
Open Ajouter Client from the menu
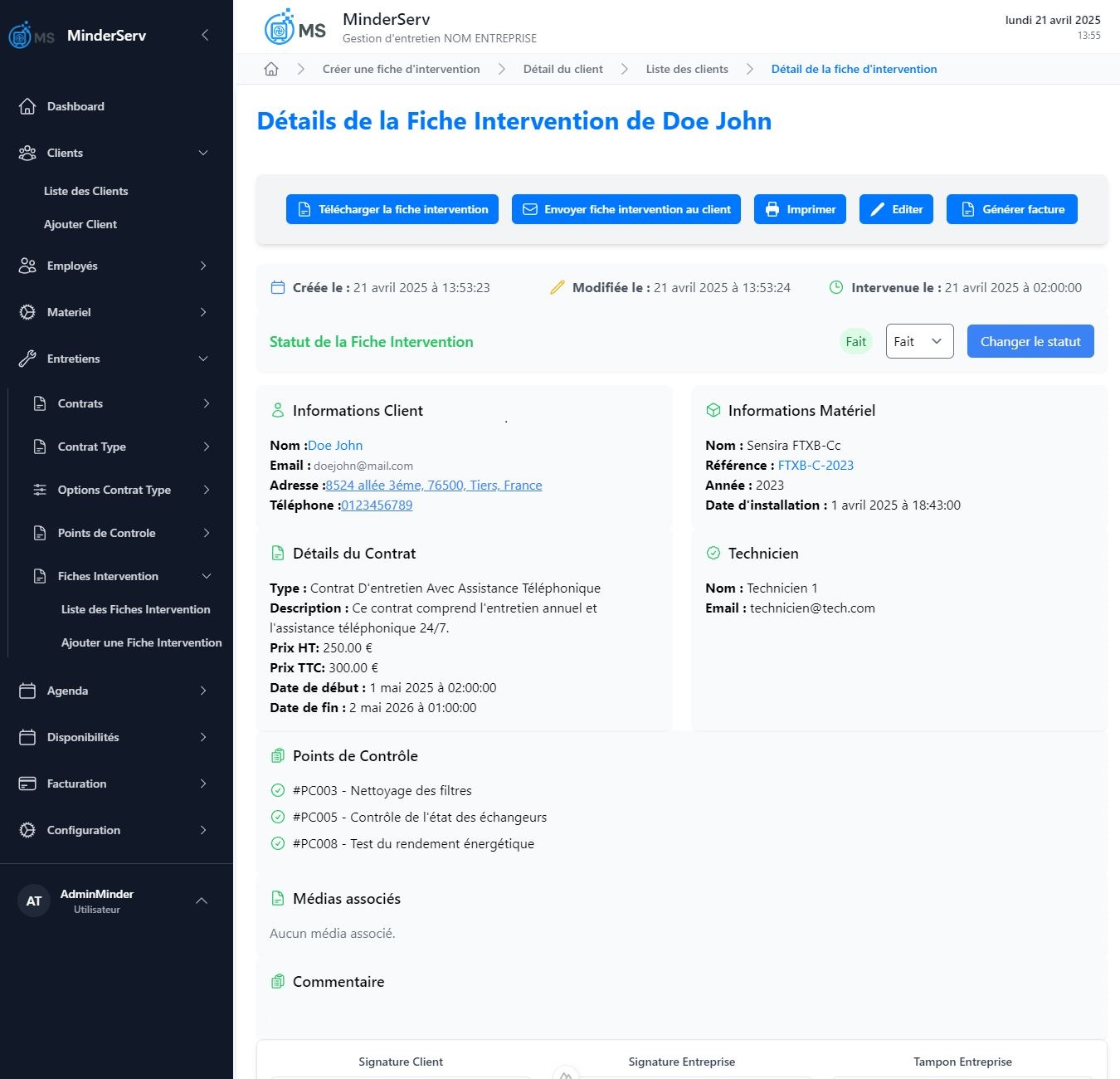[80, 224]
